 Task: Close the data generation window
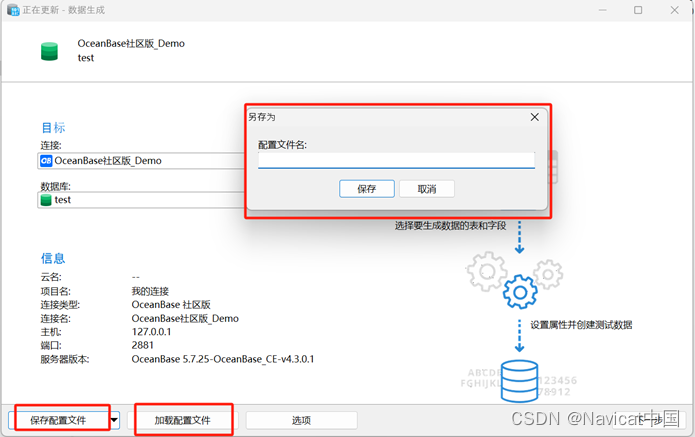pos(675,10)
